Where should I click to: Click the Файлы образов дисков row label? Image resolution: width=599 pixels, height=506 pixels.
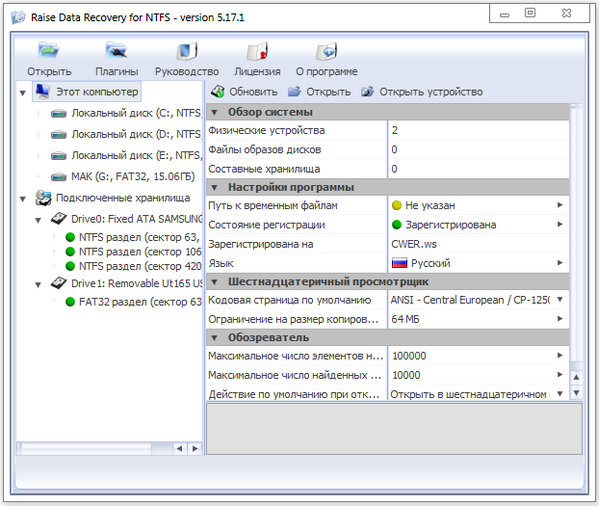click(x=264, y=150)
